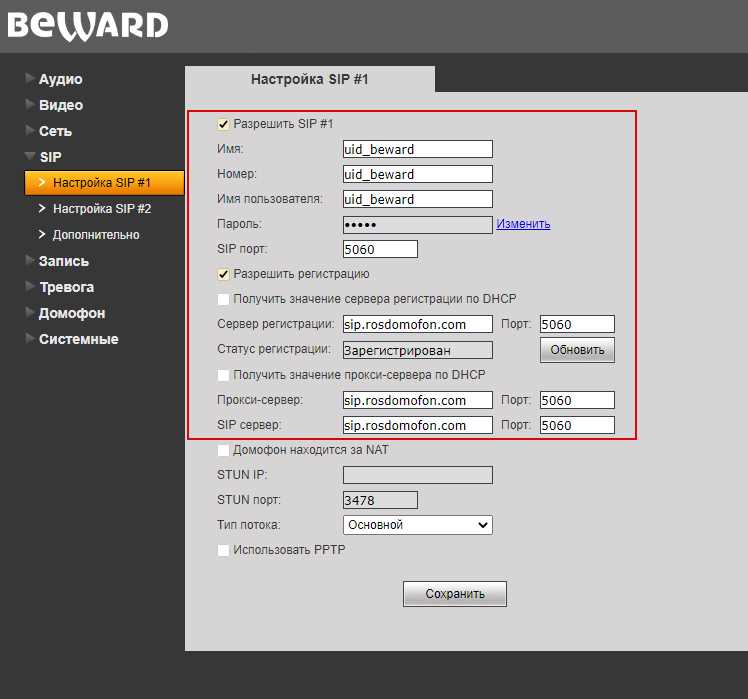Click the Сервер регистрации input field
The image size is (748, 699).
coord(417,324)
